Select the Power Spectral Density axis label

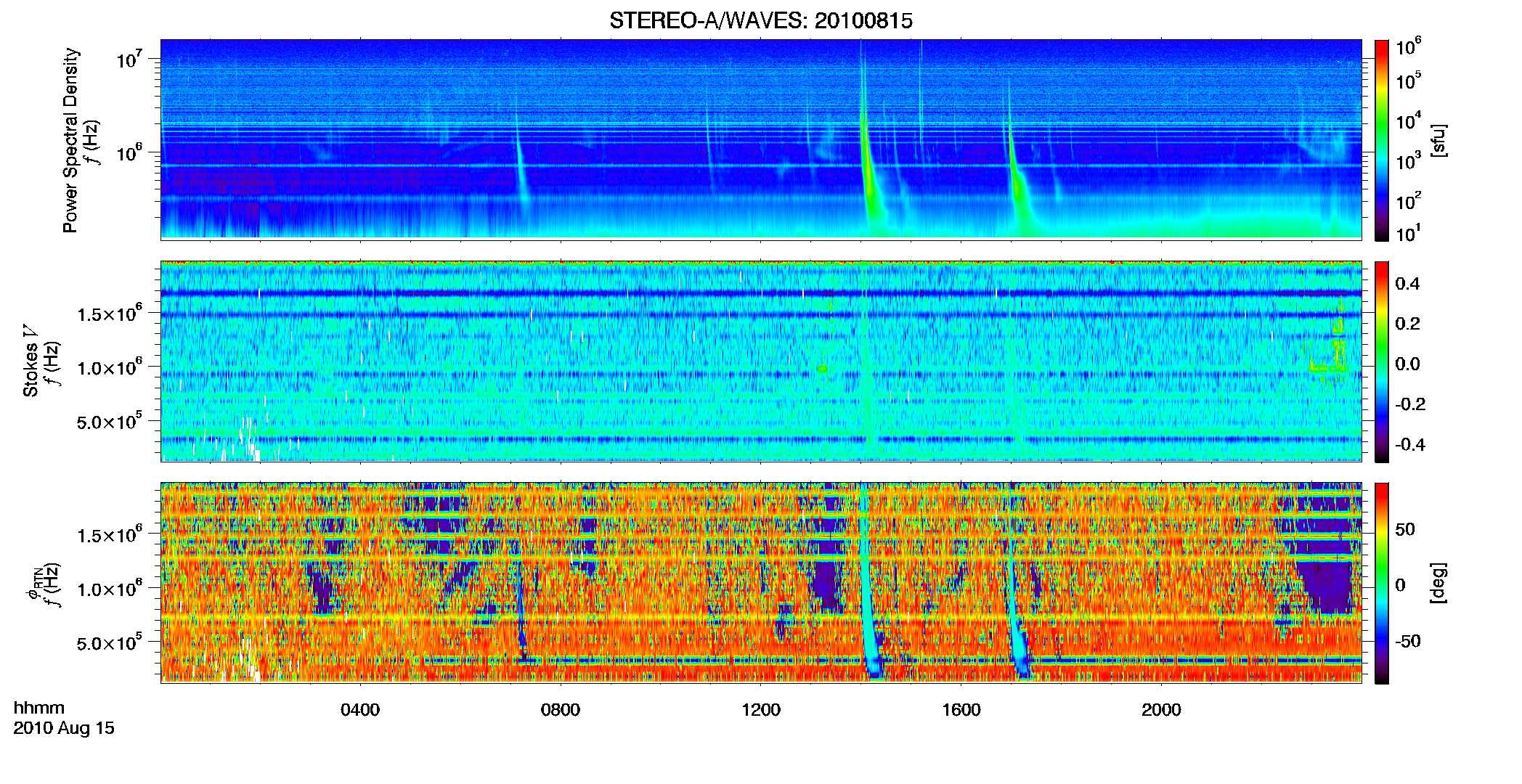tap(70, 140)
